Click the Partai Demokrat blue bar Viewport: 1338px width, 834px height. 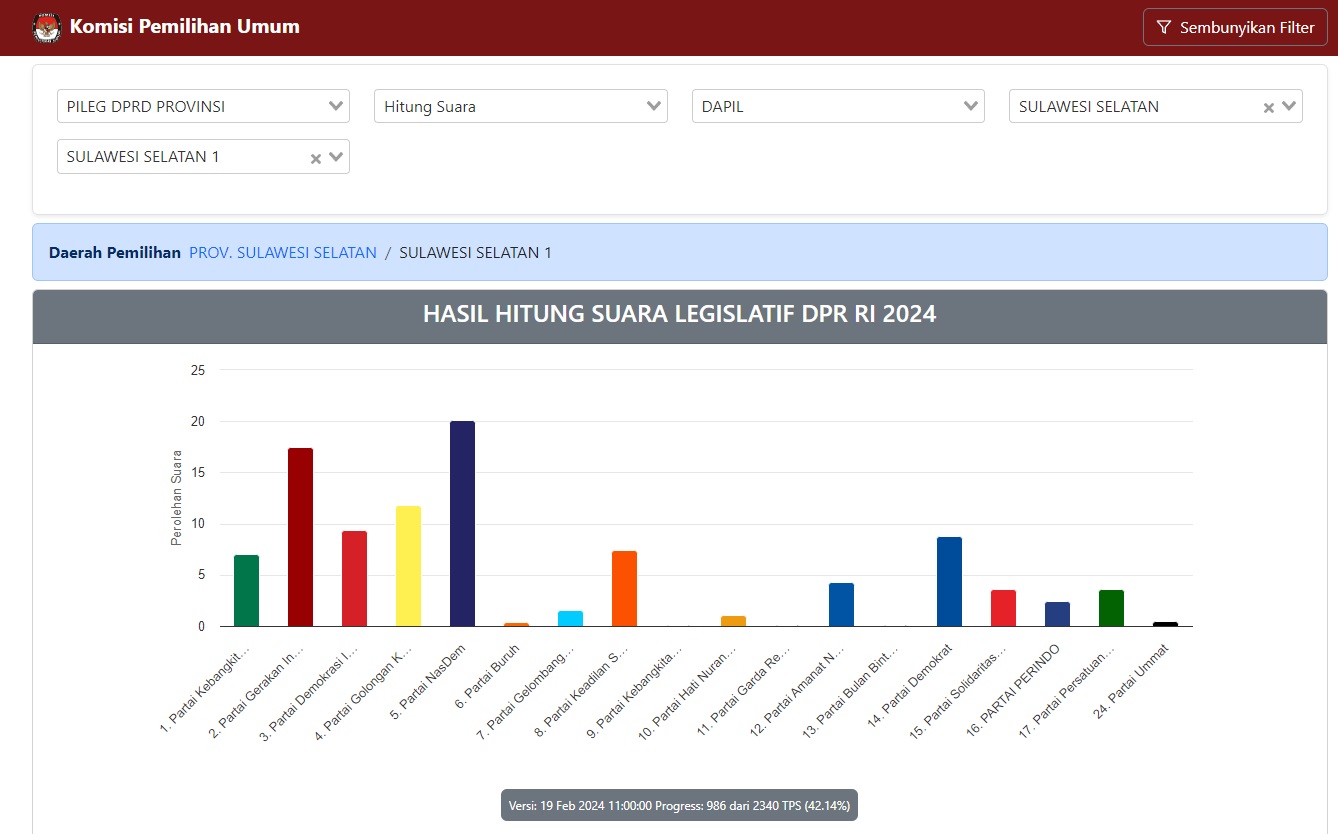(x=949, y=582)
